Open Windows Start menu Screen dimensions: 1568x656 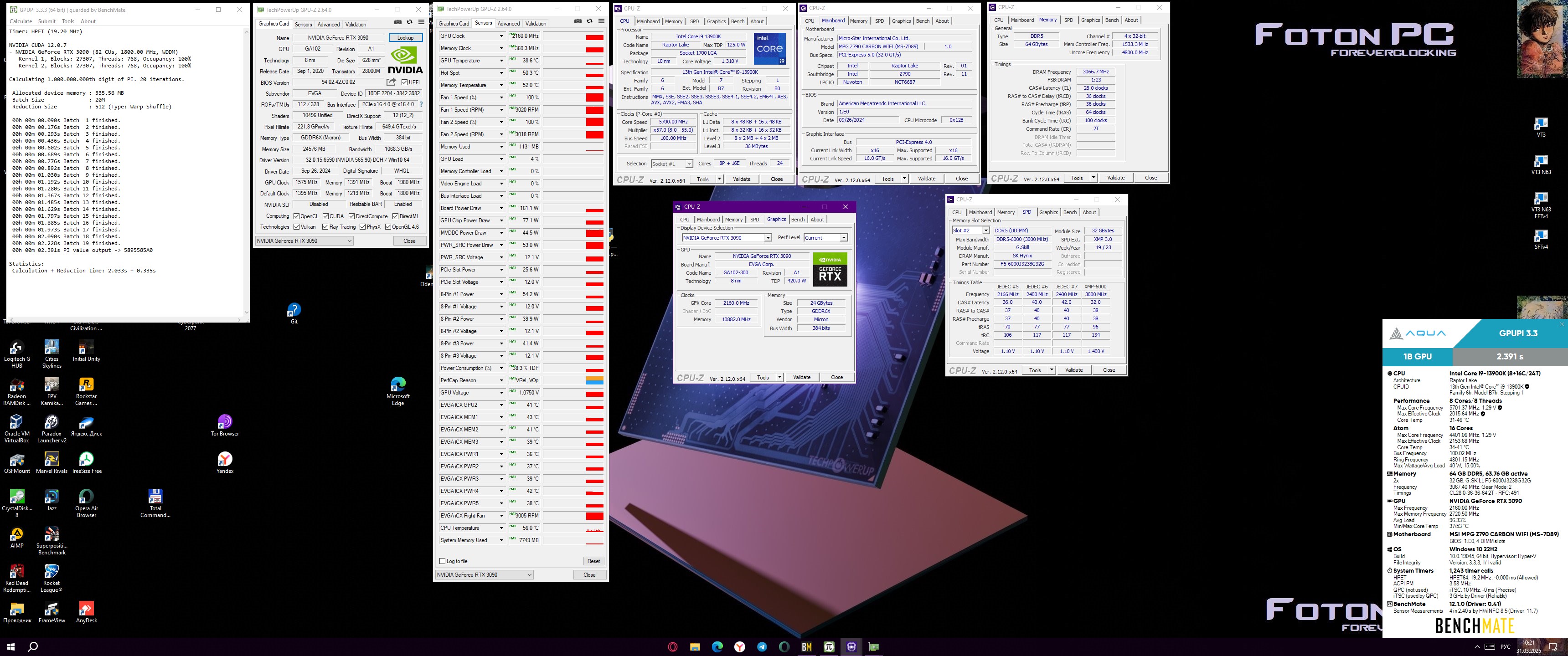10,647
